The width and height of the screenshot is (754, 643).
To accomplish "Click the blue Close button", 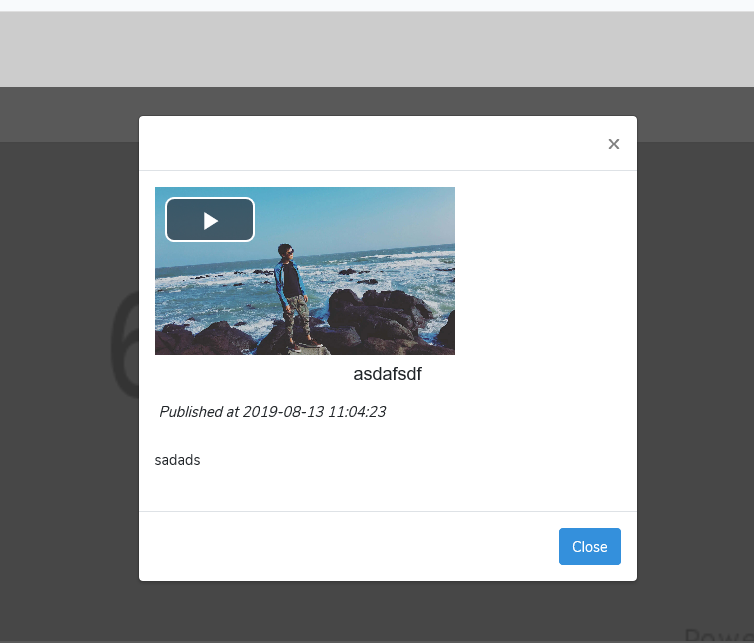I will (x=590, y=546).
